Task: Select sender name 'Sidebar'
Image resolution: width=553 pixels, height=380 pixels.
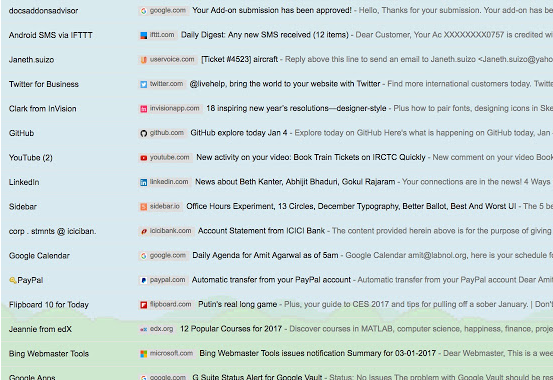Action: pos(23,207)
